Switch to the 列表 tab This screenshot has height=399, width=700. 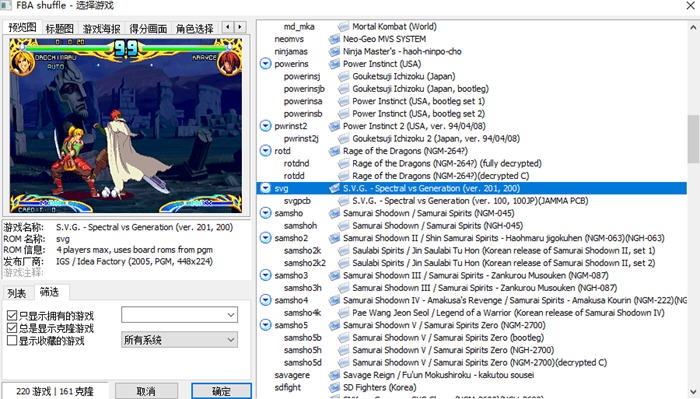[x=17, y=293]
